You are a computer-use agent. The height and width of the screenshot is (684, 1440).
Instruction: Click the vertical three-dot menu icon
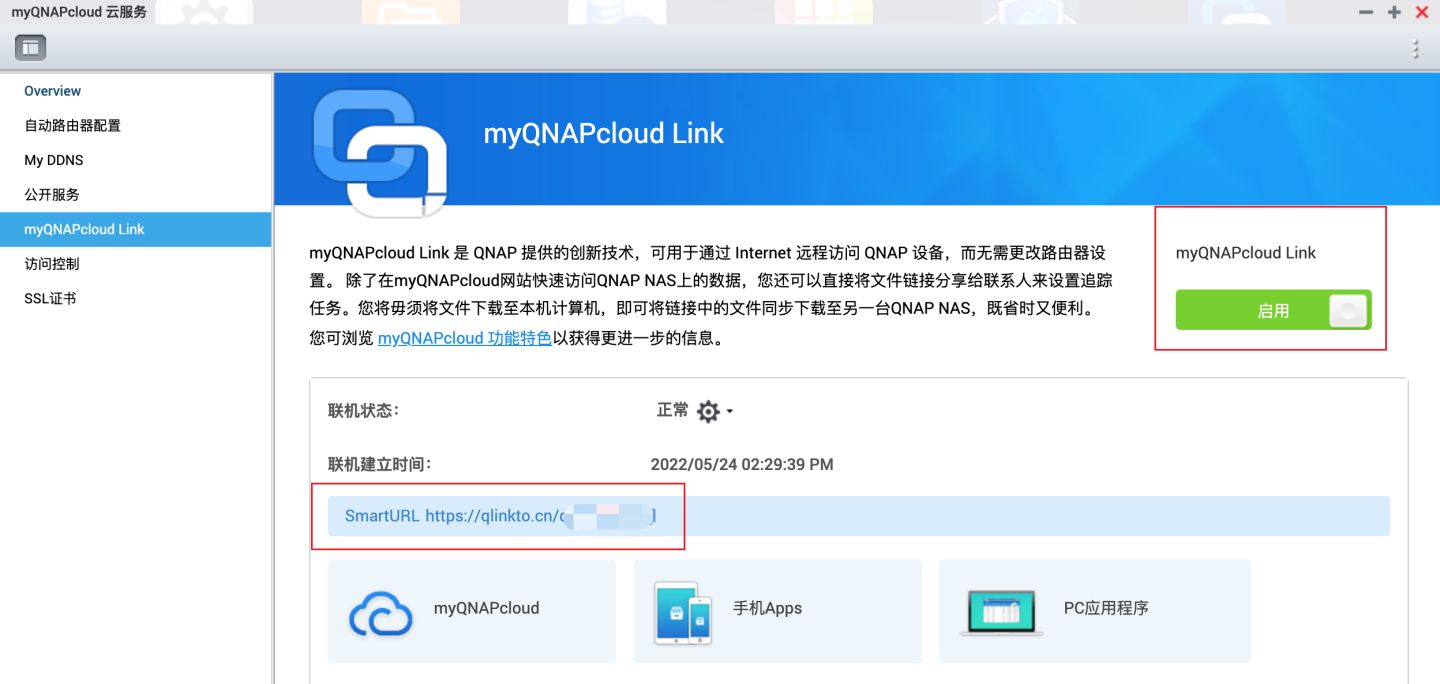[x=1416, y=47]
